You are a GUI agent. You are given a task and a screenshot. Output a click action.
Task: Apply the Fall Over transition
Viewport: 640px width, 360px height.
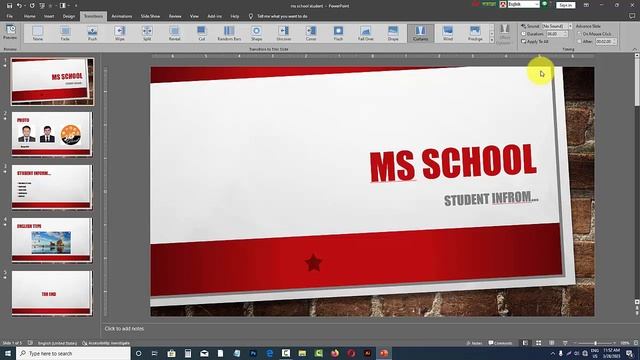point(366,33)
